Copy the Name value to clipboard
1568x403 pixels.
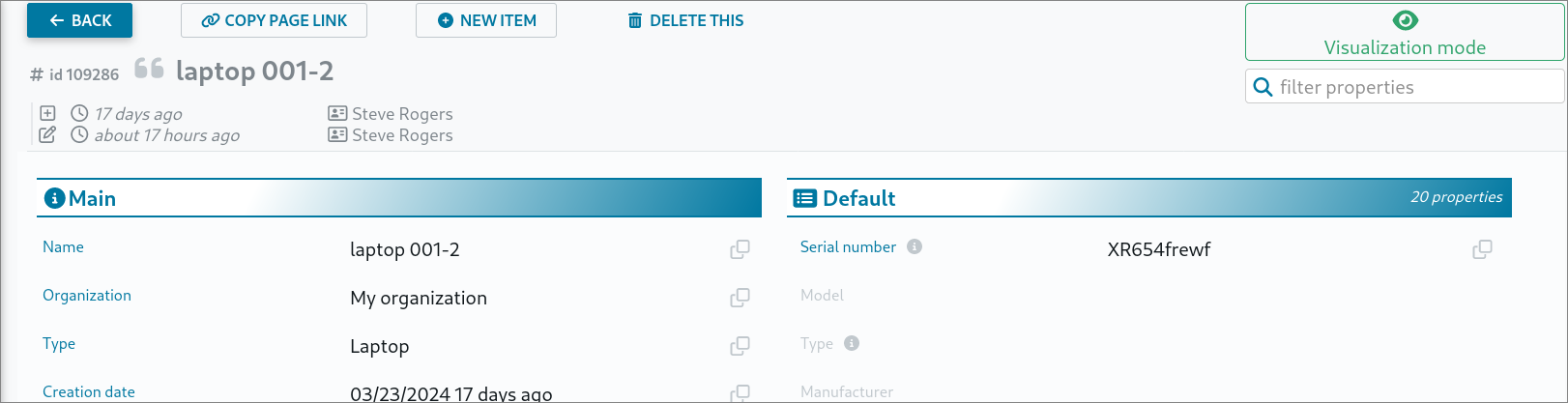[740, 249]
